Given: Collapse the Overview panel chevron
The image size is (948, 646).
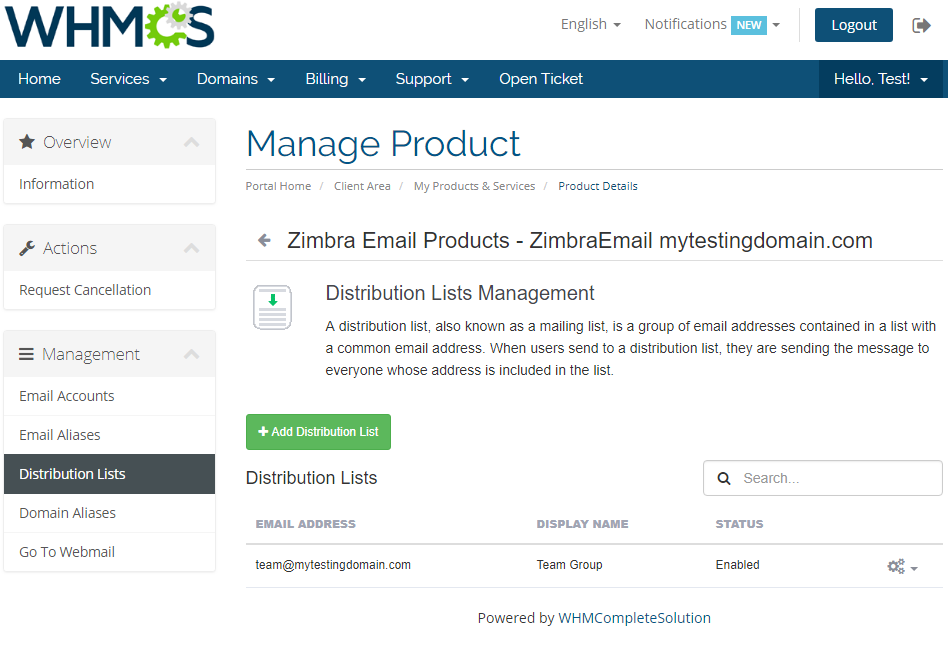Looking at the screenshot, I should [192, 142].
